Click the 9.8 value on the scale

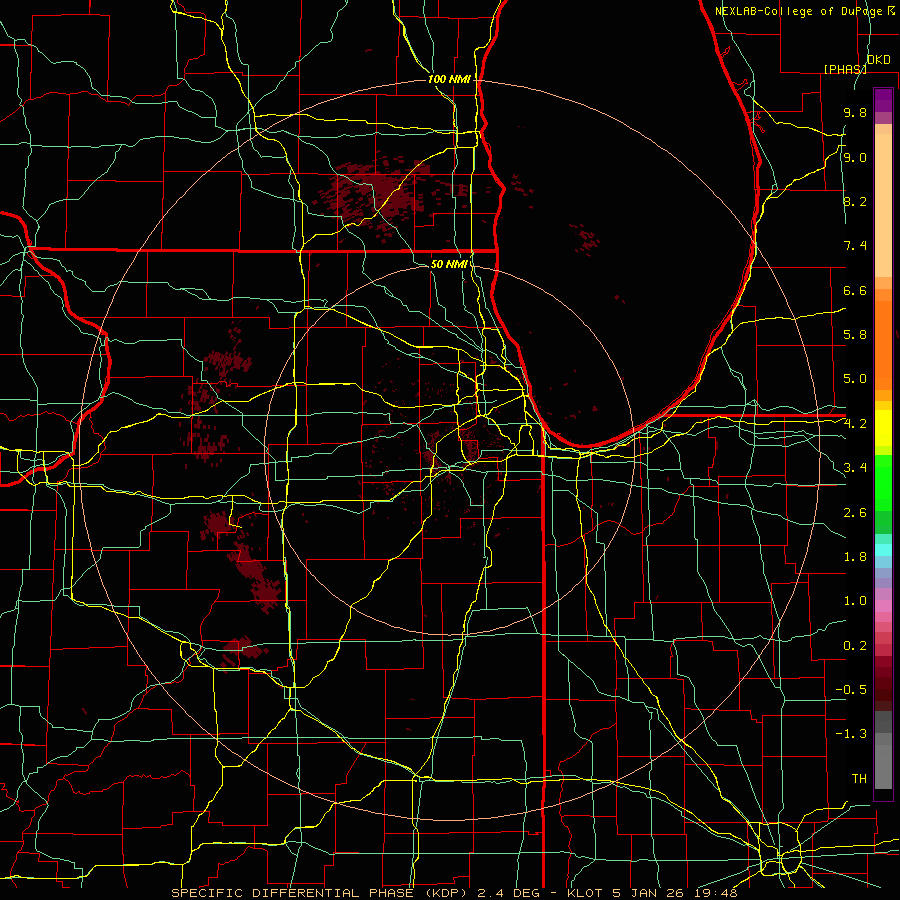pos(855,112)
